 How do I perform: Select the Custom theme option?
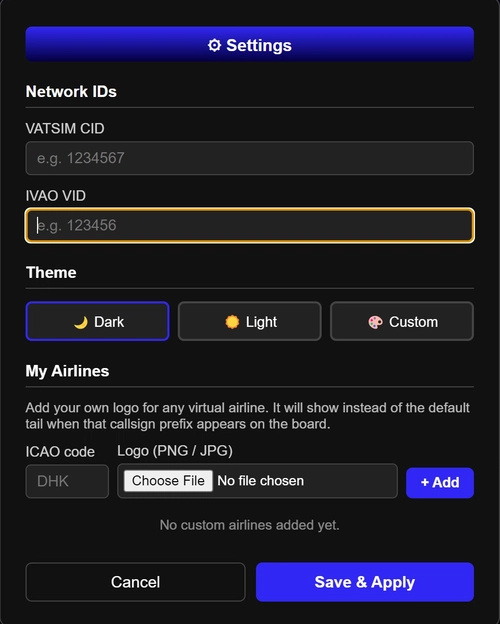pyautogui.click(x=402, y=321)
